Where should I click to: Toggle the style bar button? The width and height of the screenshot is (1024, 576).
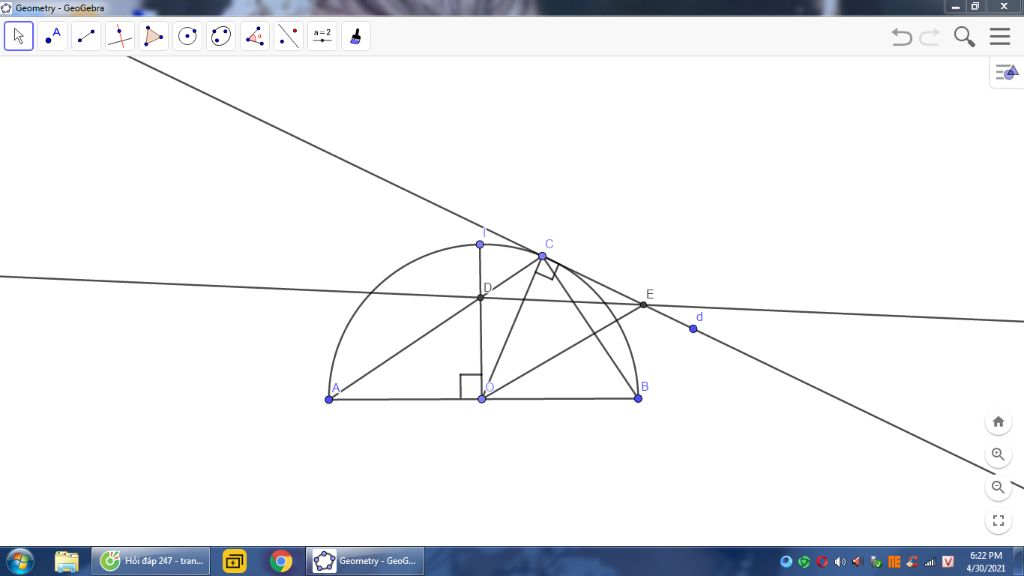pyautogui.click(x=1006, y=72)
